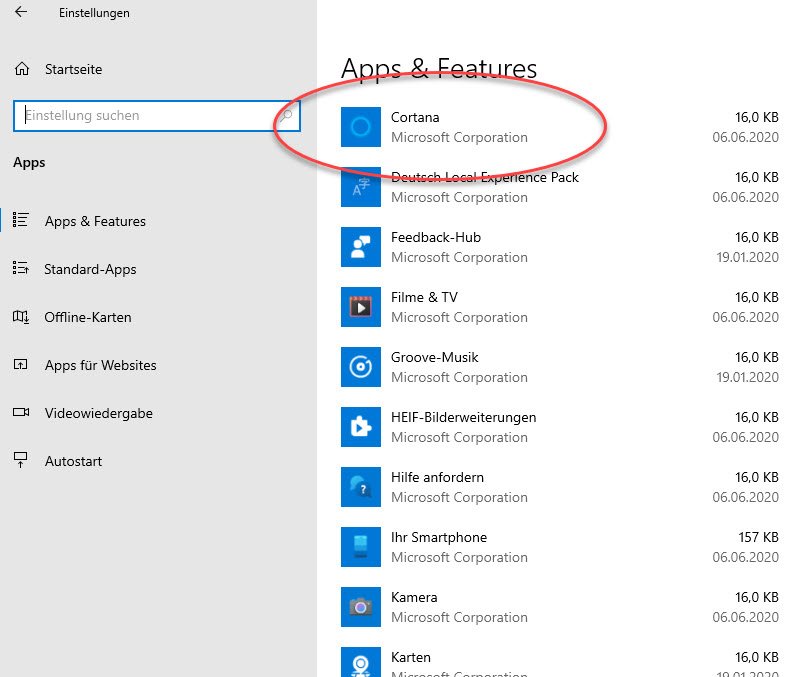Select the Cortana entry name
The image size is (809, 677).
(415, 117)
